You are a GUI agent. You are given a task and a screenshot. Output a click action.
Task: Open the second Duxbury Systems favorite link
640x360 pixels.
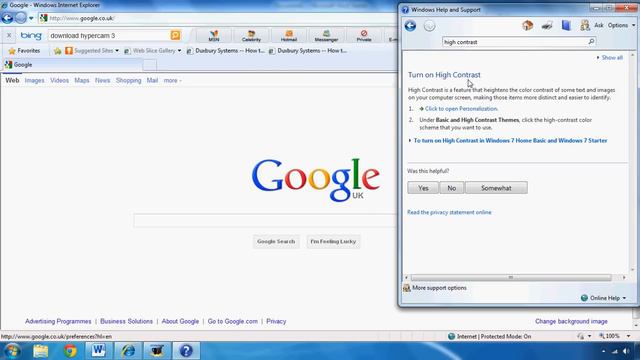308,51
